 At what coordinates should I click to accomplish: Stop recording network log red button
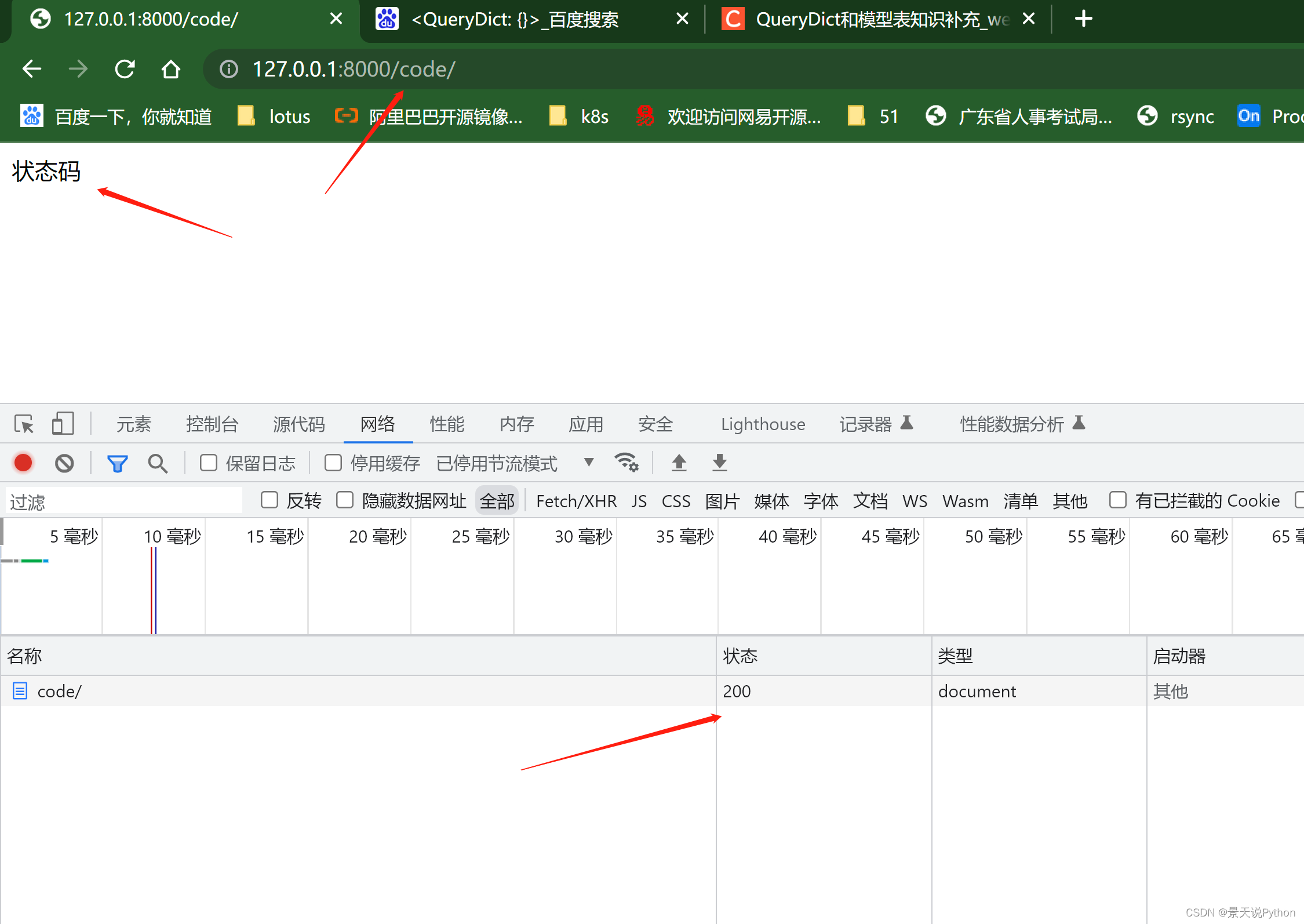click(23, 463)
